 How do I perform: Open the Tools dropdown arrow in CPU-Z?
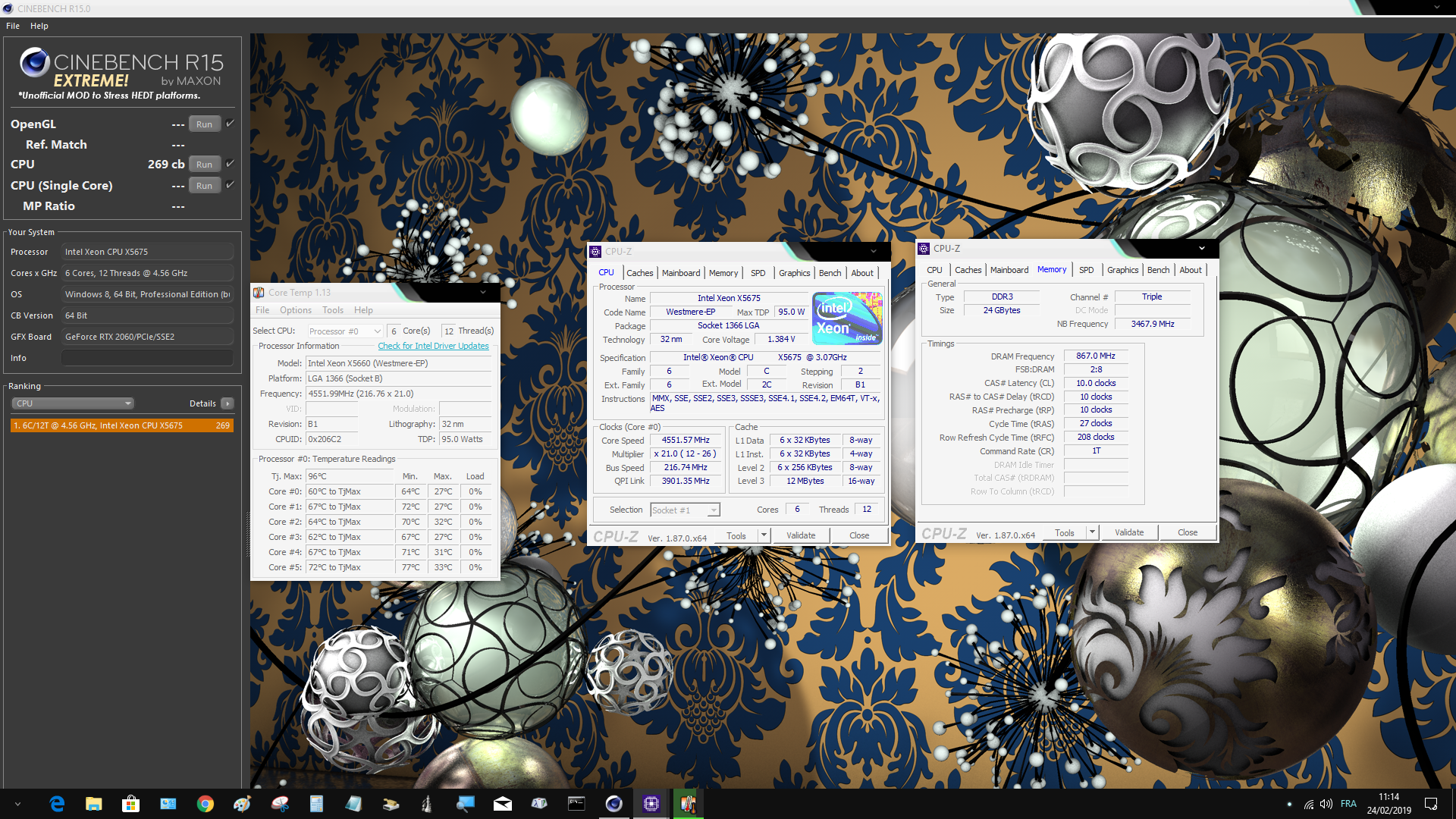point(764,535)
